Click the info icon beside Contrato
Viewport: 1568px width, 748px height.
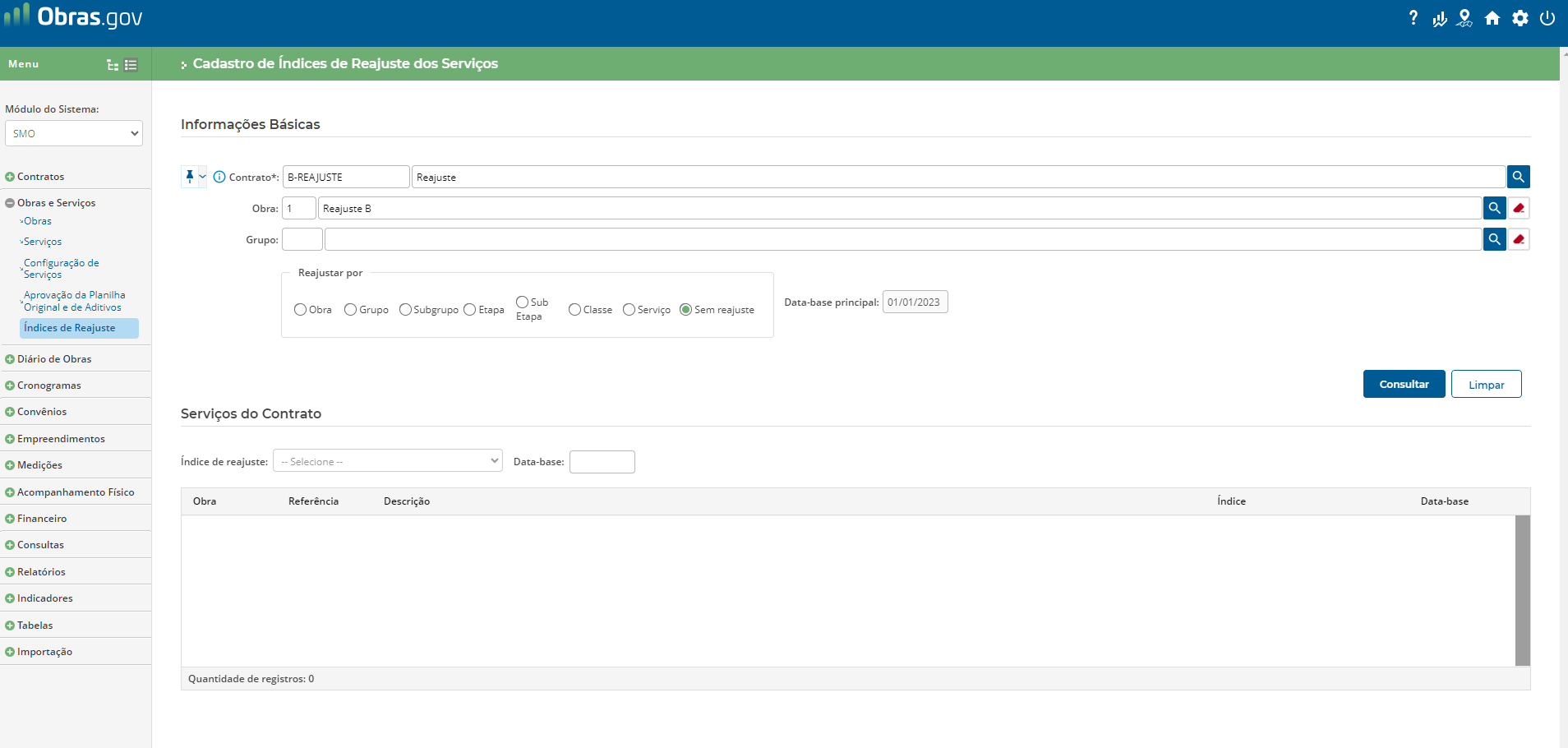tap(219, 177)
